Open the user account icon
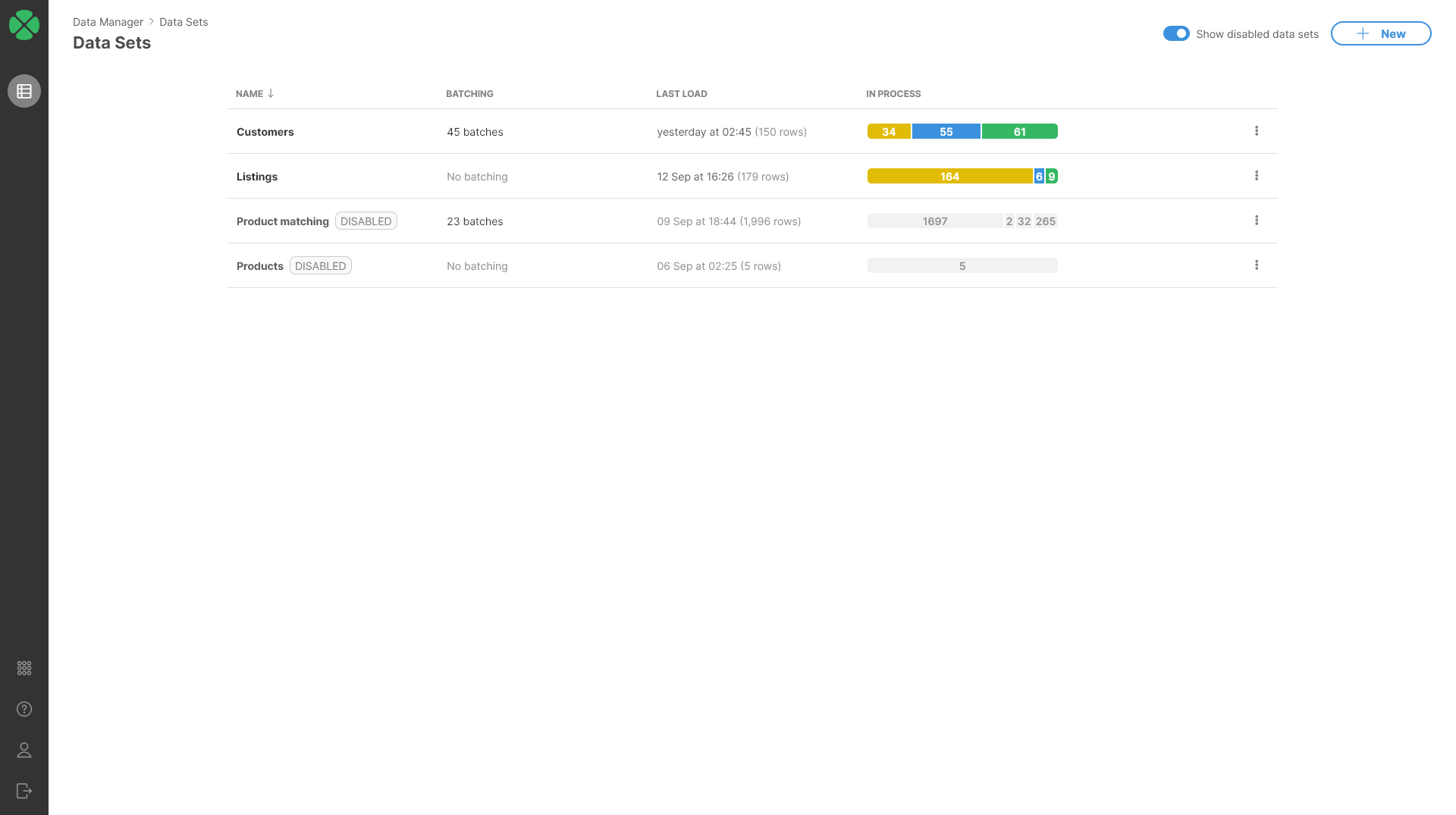Viewport: 1456px width, 815px height. pyautogui.click(x=24, y=750)
